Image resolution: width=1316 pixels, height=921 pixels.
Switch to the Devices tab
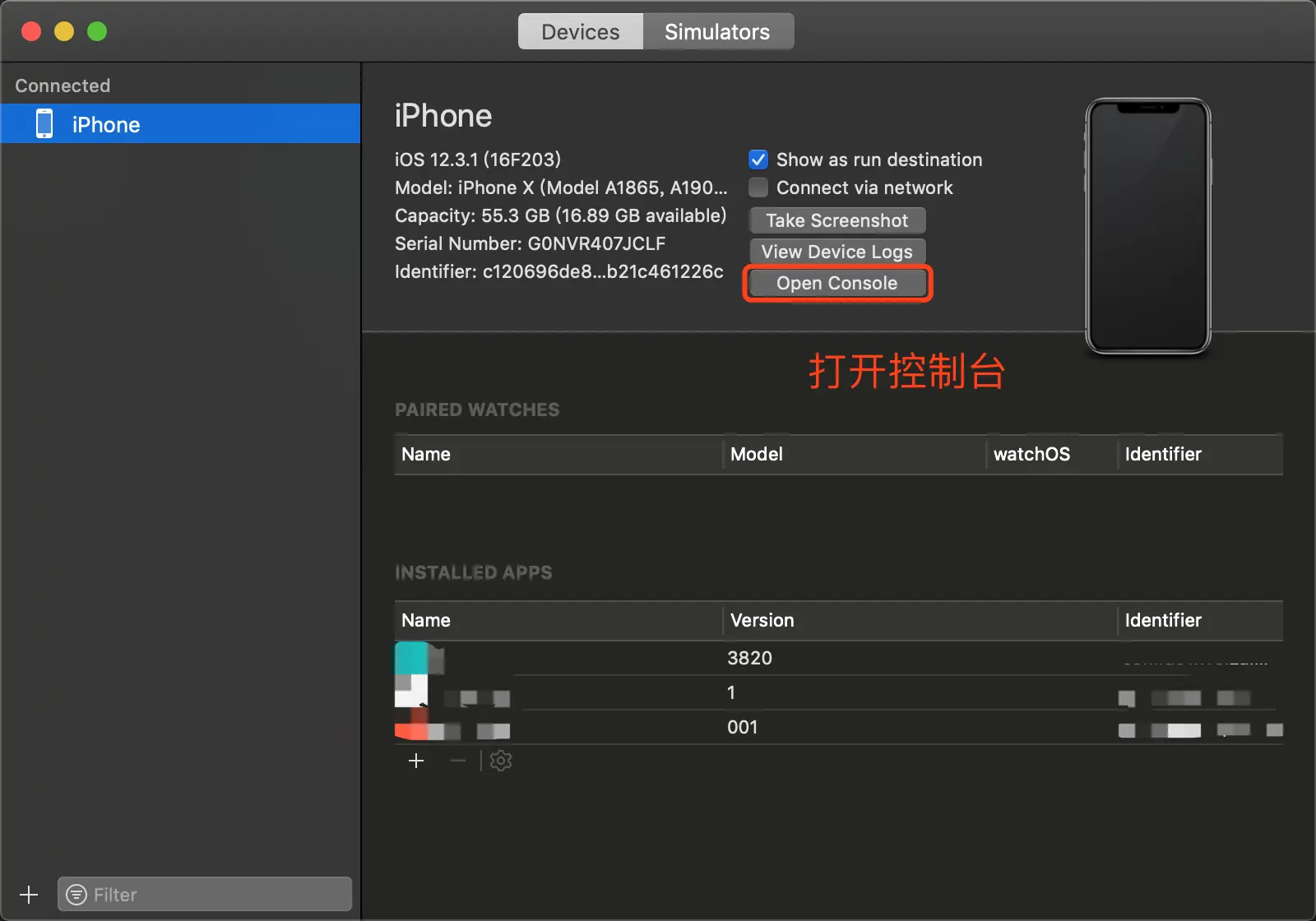(580, 32)
